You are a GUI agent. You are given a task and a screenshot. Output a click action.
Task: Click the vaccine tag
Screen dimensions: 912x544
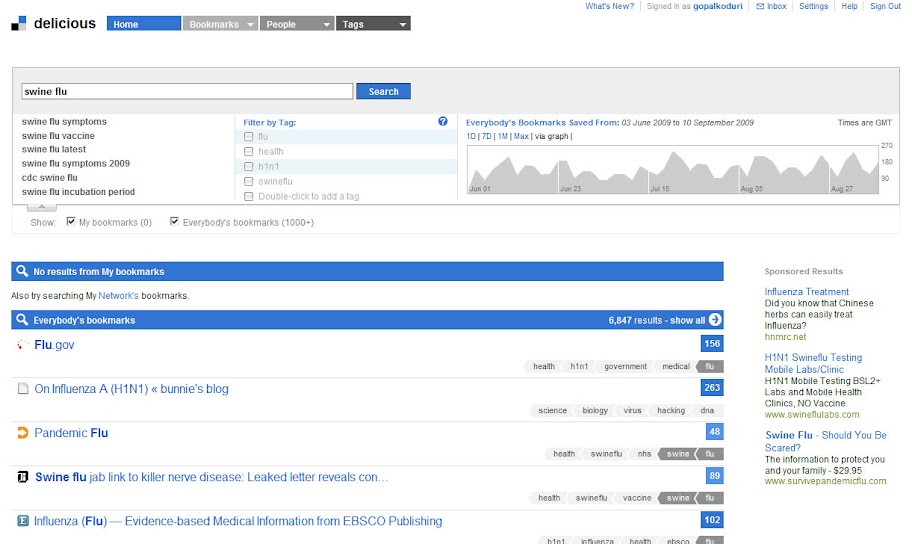637,498
